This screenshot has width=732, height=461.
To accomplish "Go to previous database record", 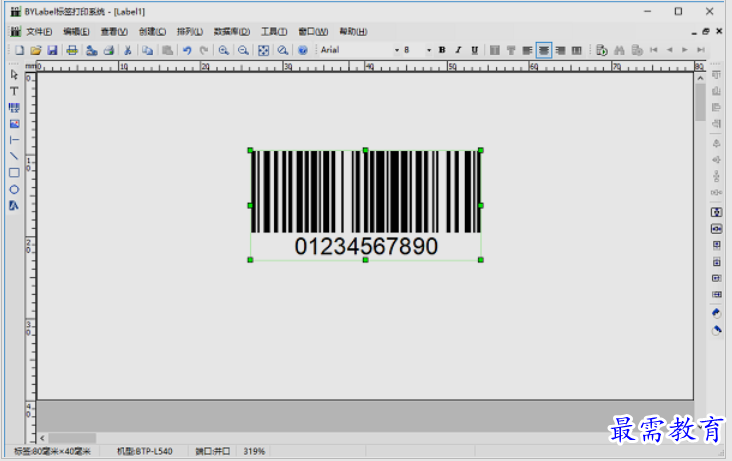I will 669,50.
